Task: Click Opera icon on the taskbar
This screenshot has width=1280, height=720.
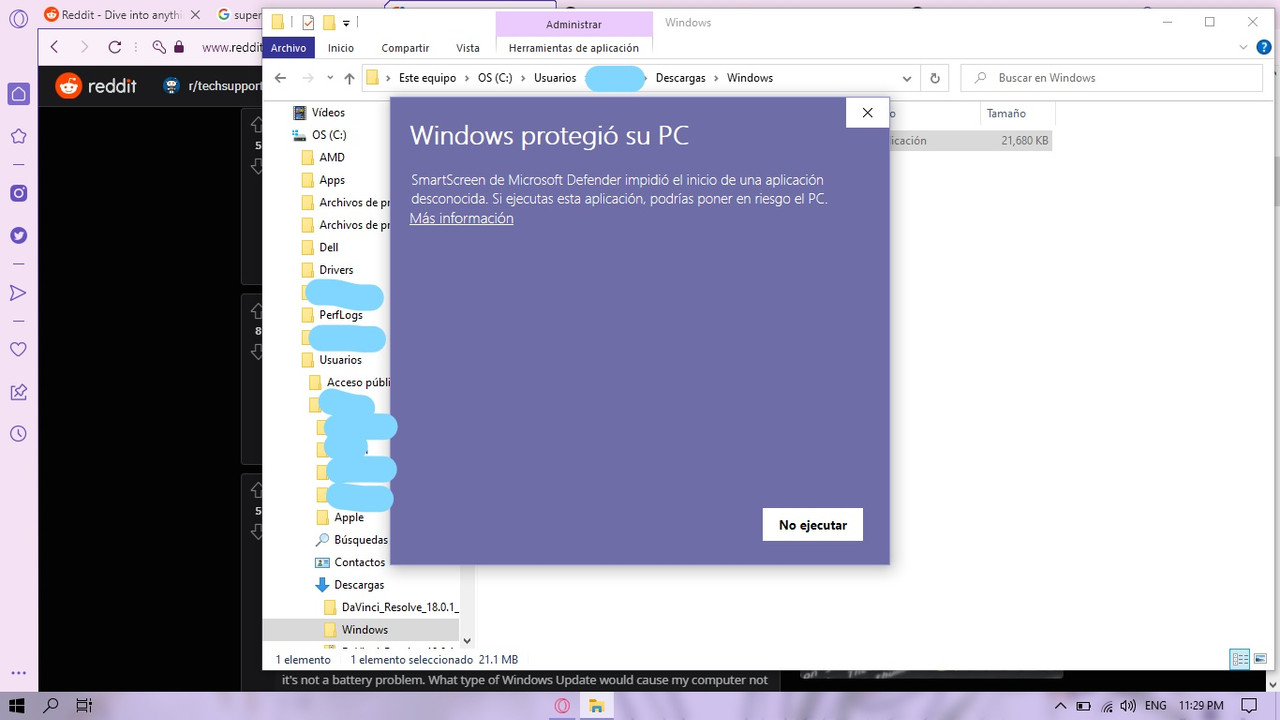Action: 563,705
